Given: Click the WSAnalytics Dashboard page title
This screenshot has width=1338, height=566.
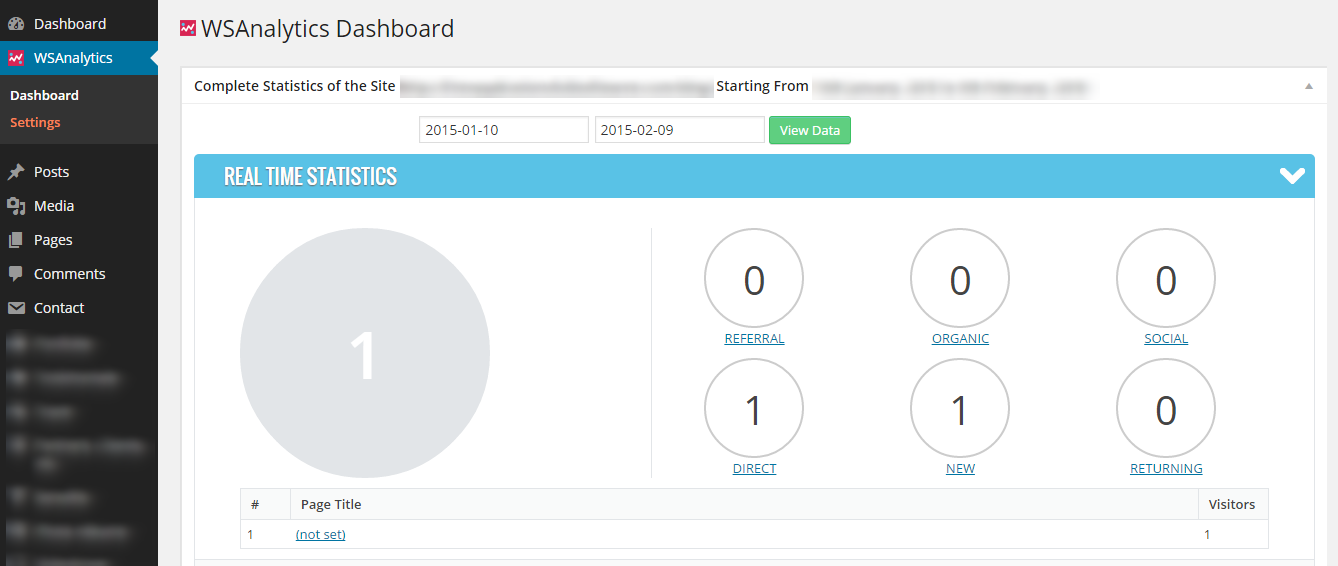Looking at the screenshot, I should click(x=328, y=29).
